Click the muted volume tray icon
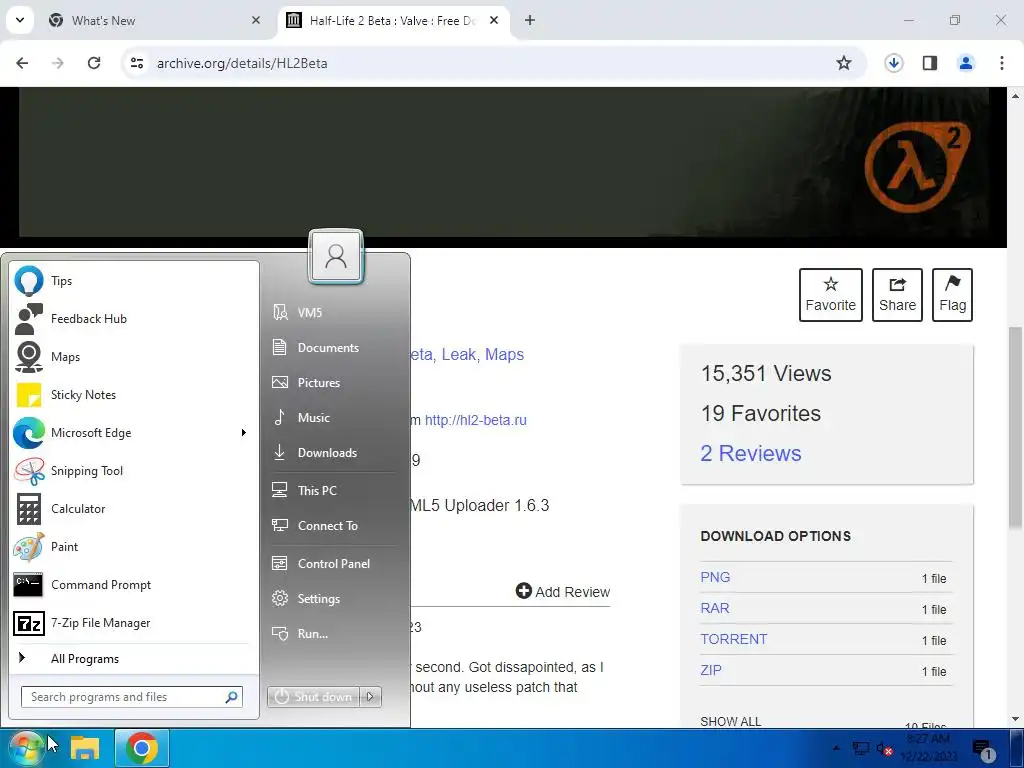The height and width of the screenshot is (768, 1024). [x=884, y=748]
